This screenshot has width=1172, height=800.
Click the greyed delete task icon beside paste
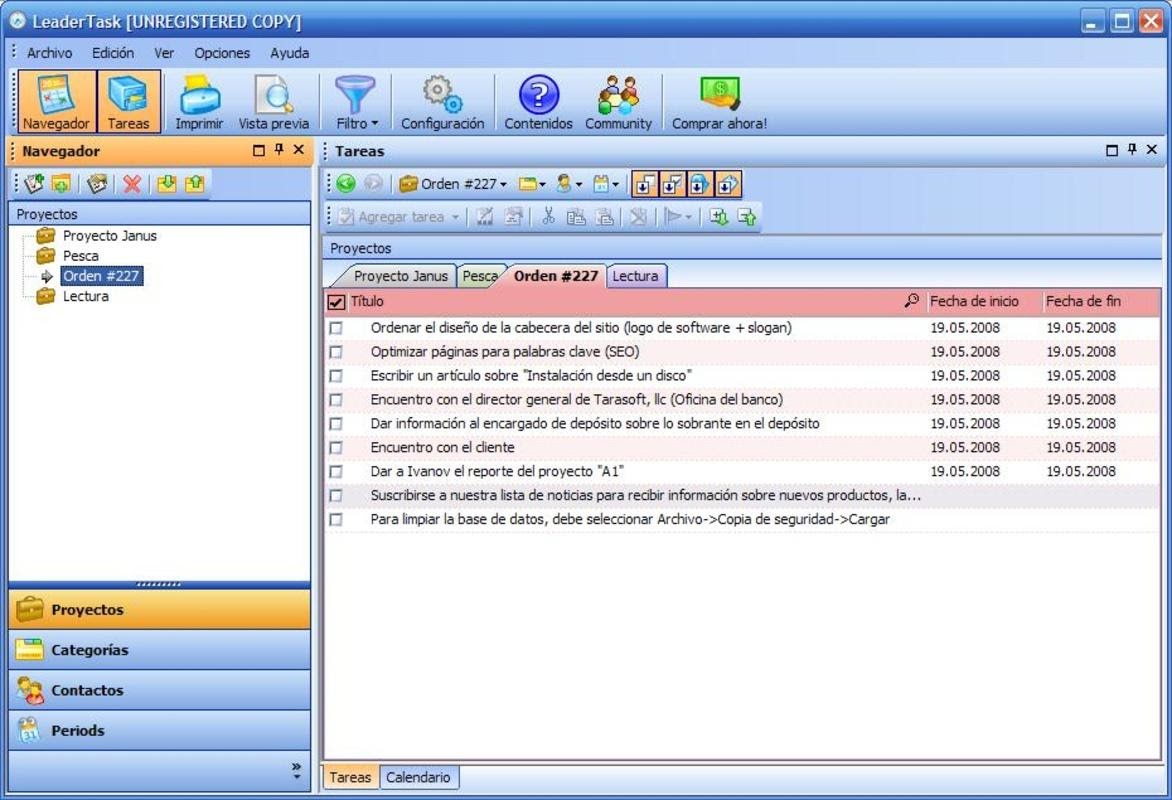(x=638, y=217)
